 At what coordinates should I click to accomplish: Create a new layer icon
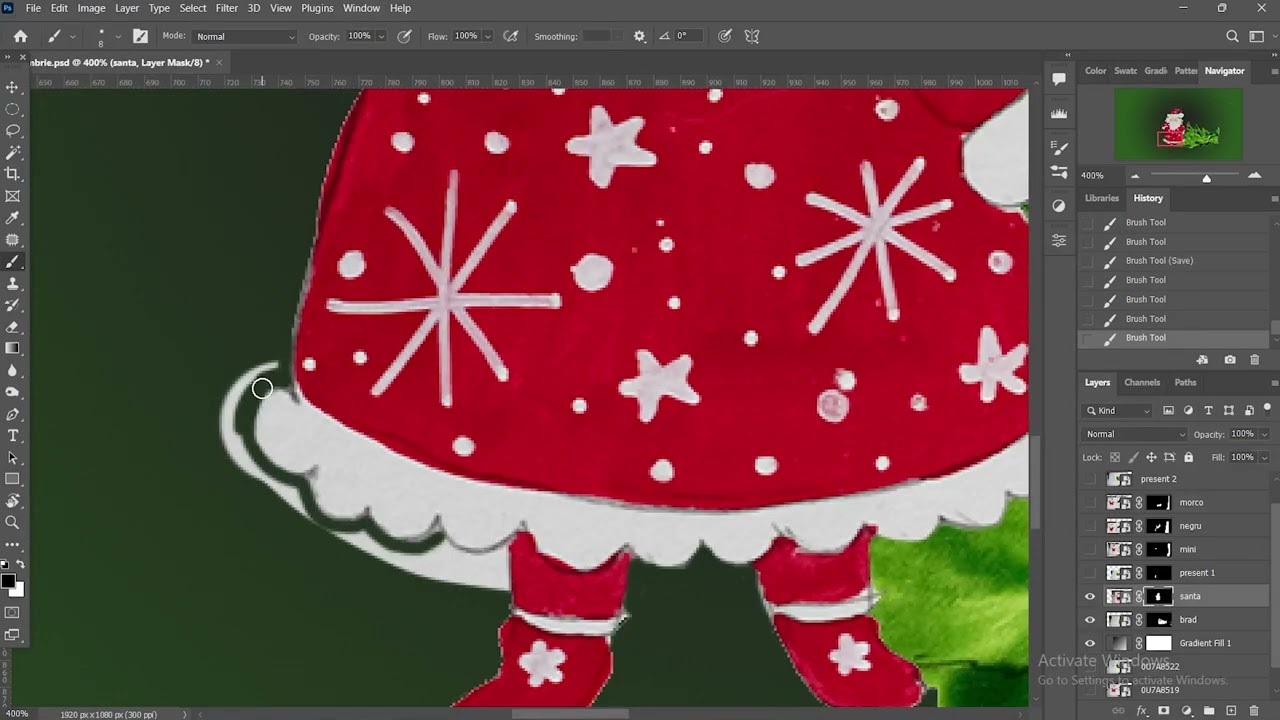(1231, 711)
